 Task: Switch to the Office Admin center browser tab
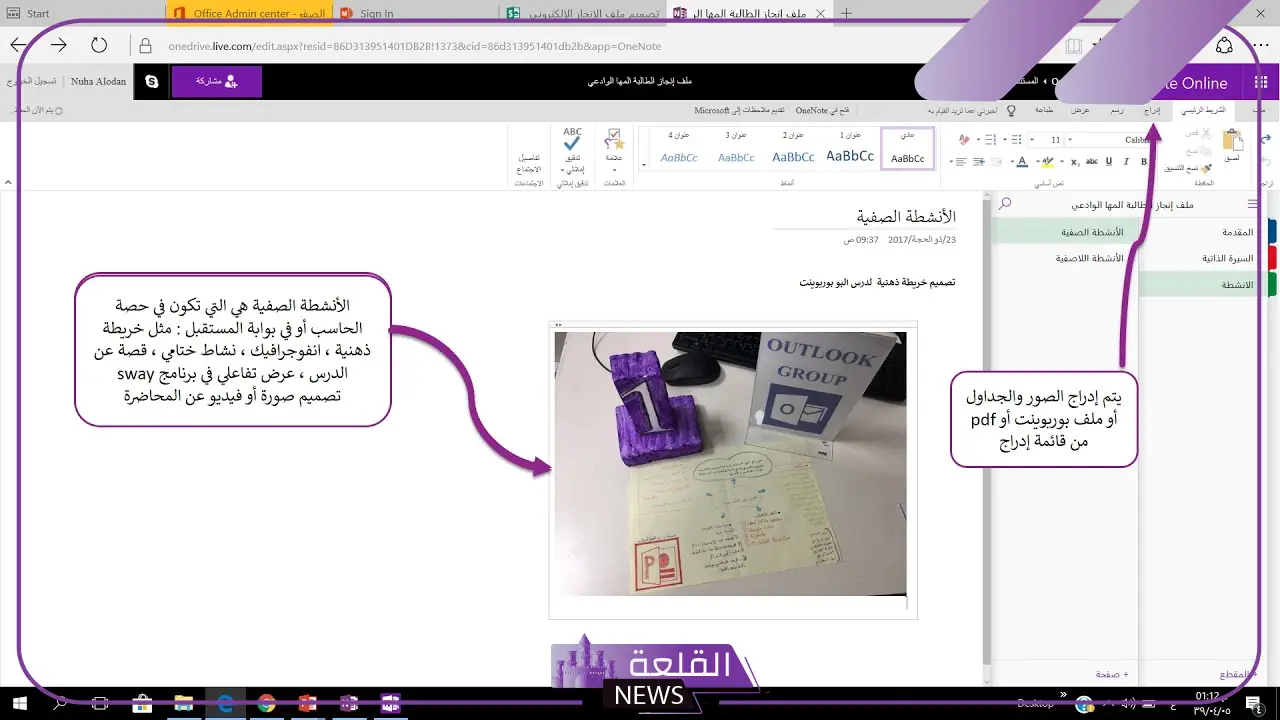point(249,13)
